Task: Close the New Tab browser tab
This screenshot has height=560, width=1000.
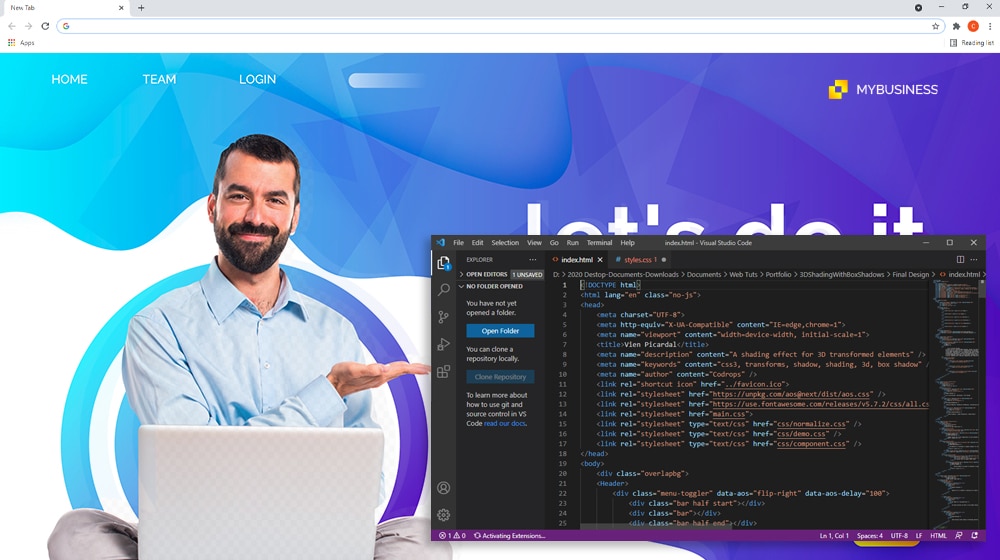Action: point(121,8)
